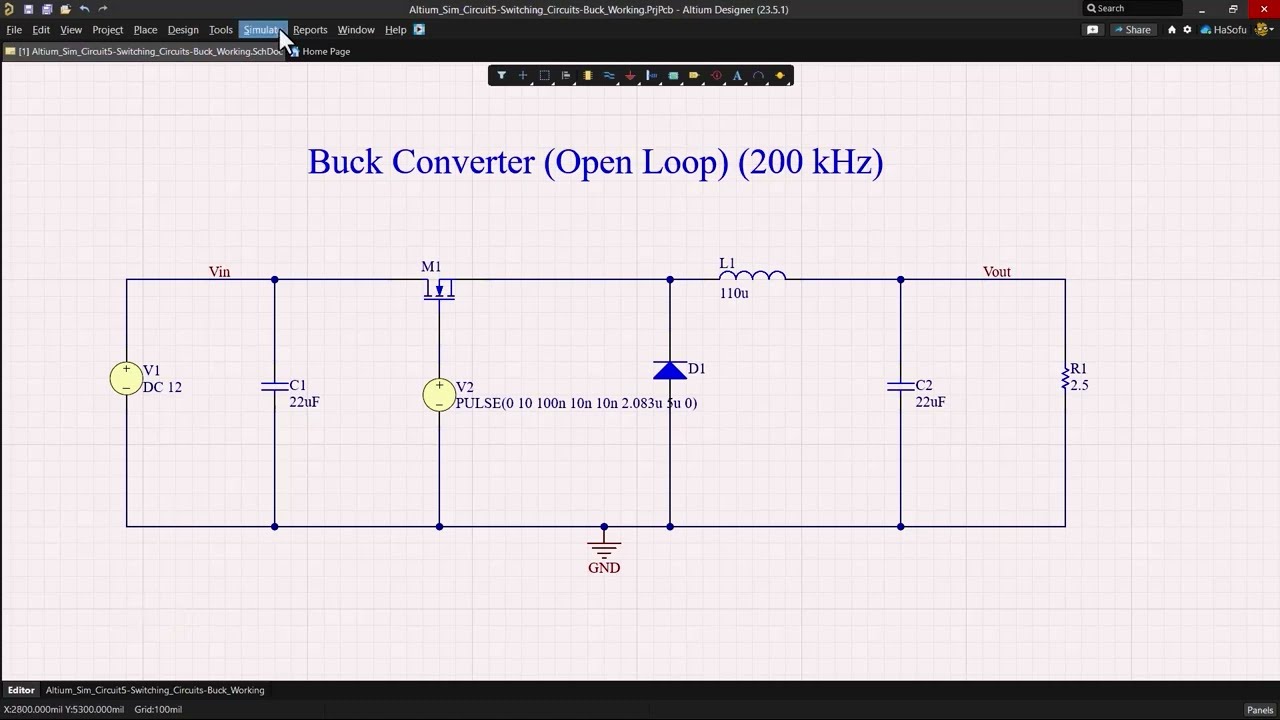Select the Altium_Sim_Circuit5 bottom sheet tab
Image resolution: width=1280 pixels, height=720 pixels.
pyautogui.click(x=155, y=690)
